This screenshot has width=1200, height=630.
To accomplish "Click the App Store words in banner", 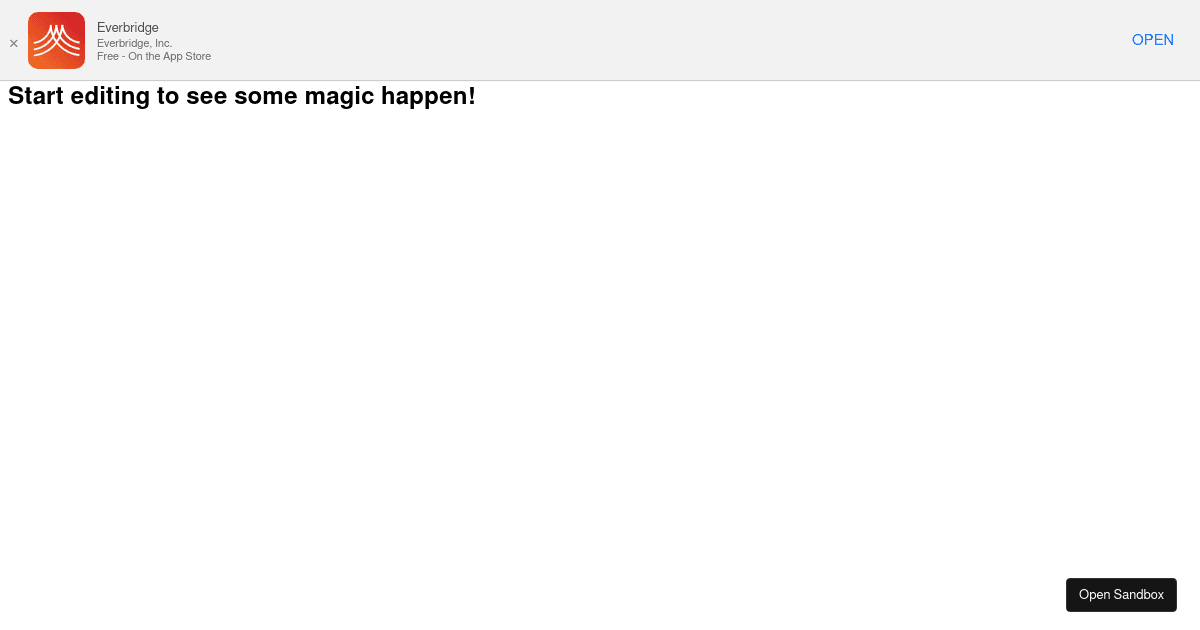I will tap(186, 56).
